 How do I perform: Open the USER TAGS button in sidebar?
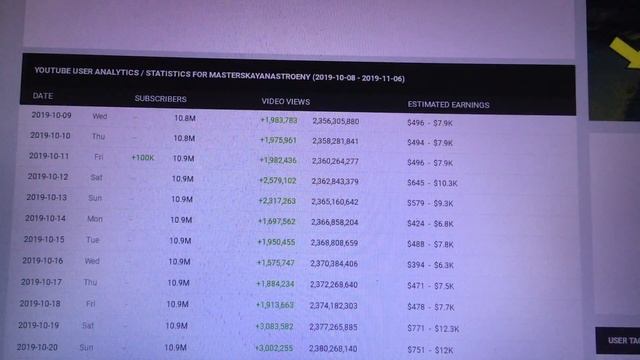(x=618, y=340)
